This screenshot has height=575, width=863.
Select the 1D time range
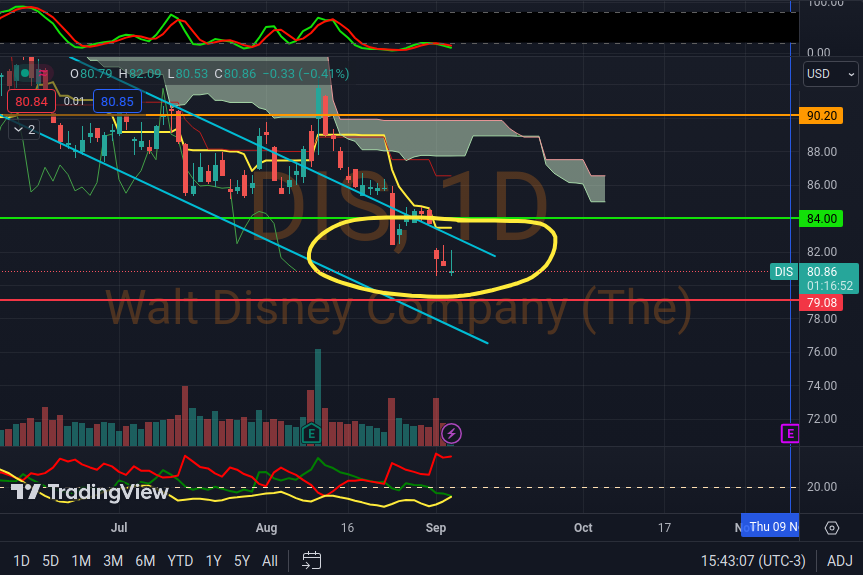(21, 561)
